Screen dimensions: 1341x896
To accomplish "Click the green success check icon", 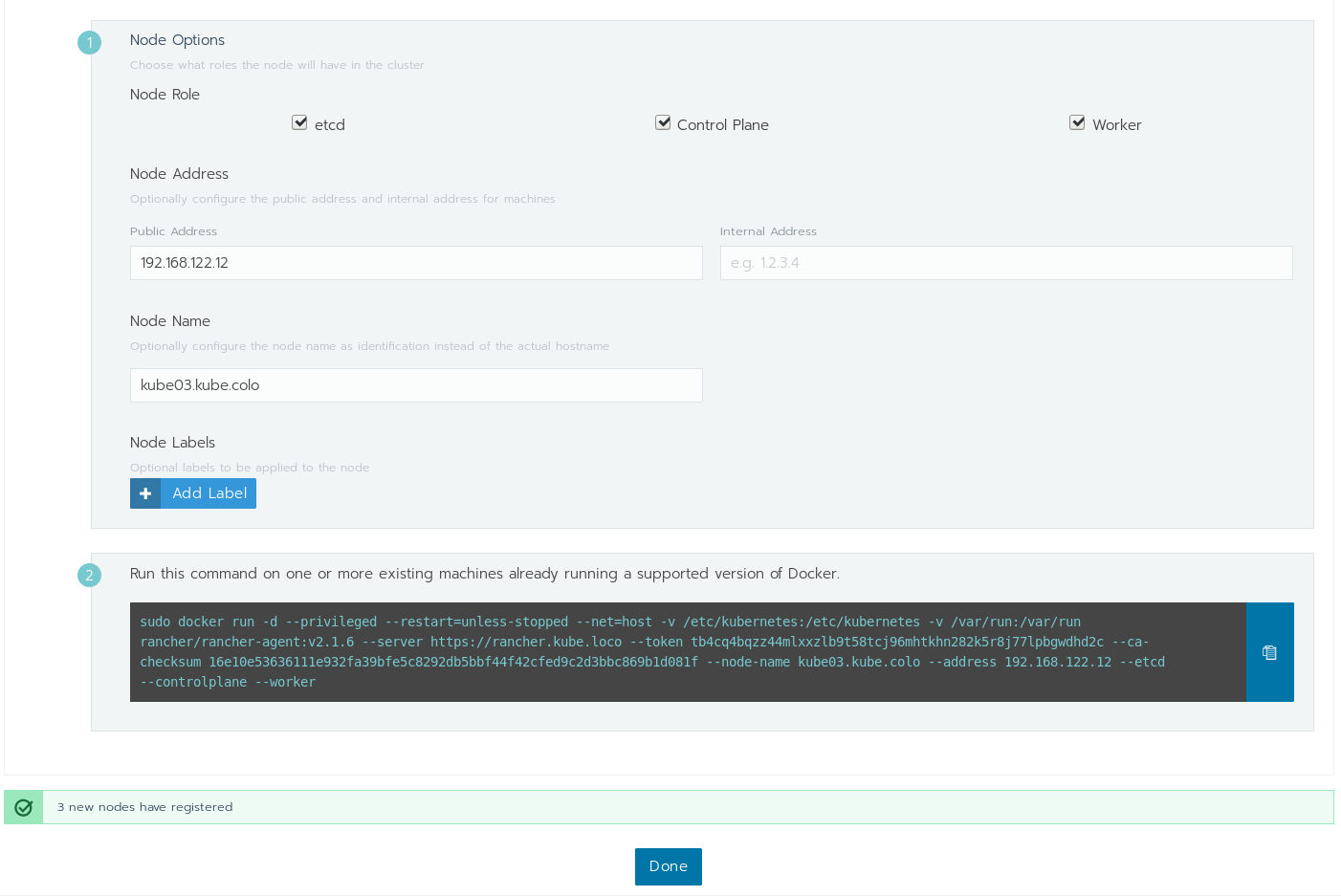I will pyautogui.click(x=24, y=807).
